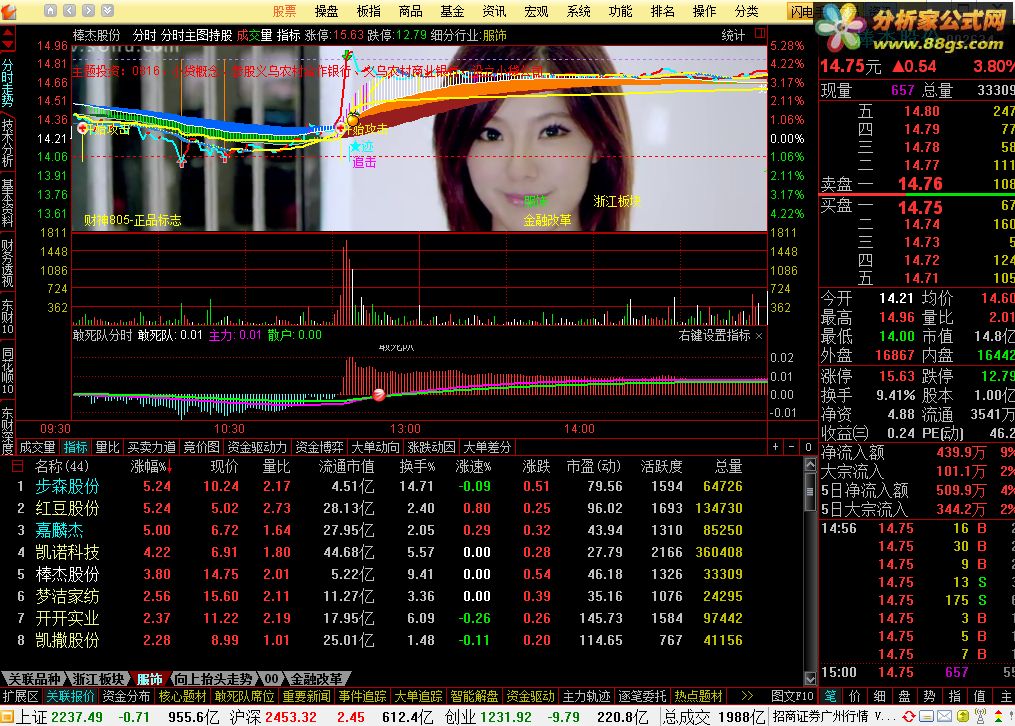Open the 操盘 menu

(x=326, y=11)
